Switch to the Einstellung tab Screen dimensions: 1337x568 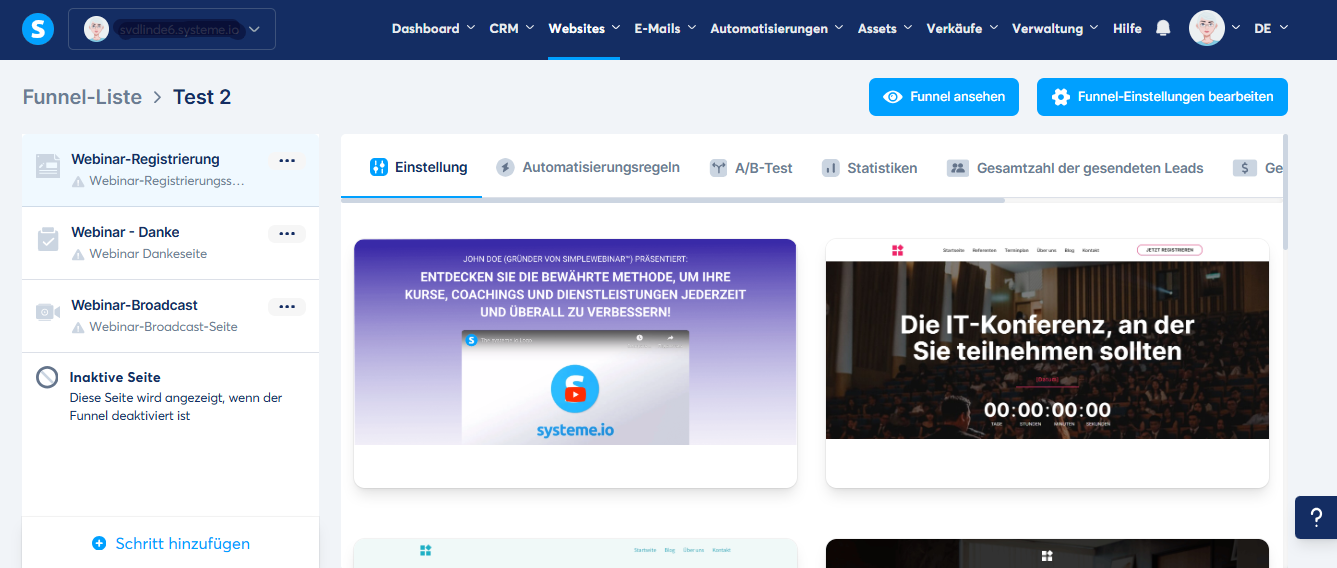click(418, 168)
